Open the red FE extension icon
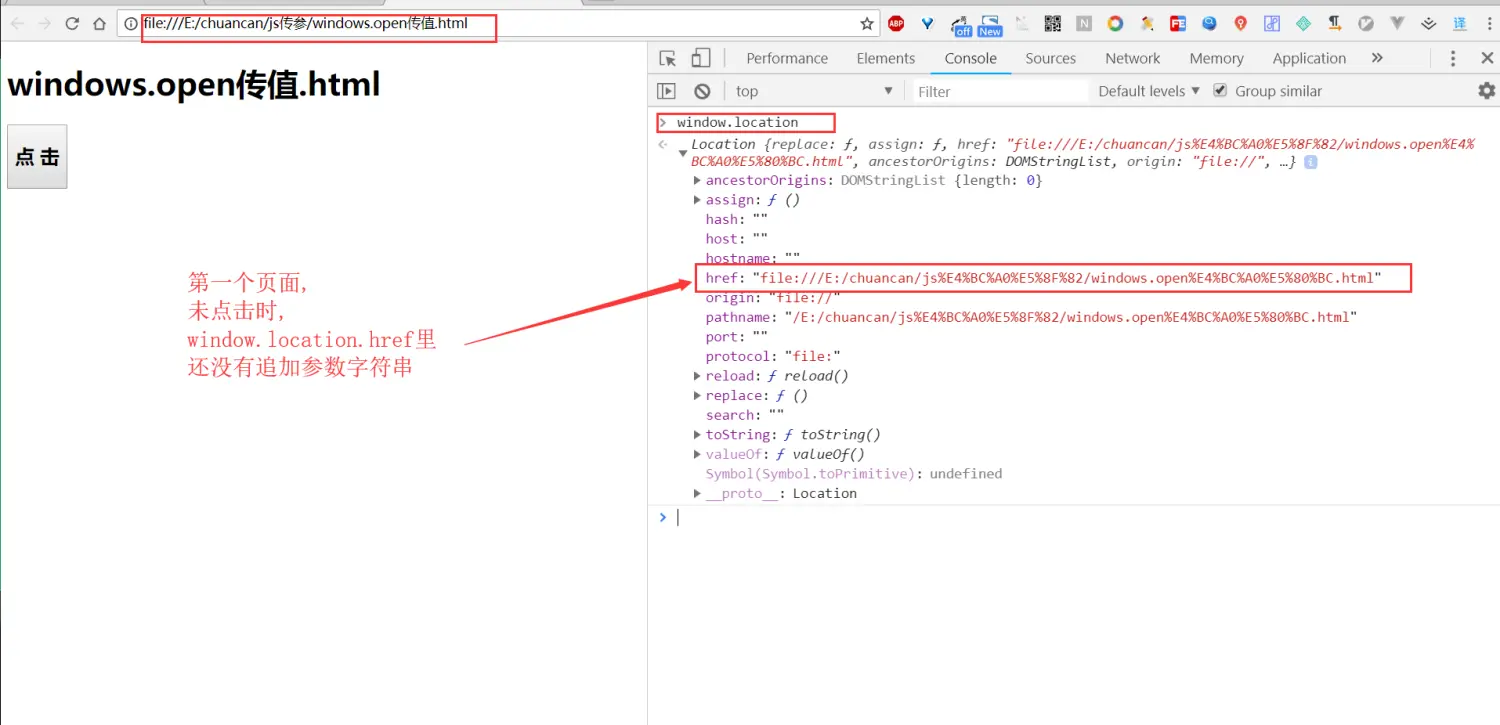This screenshot has width=1500, height=725. 1178,23
